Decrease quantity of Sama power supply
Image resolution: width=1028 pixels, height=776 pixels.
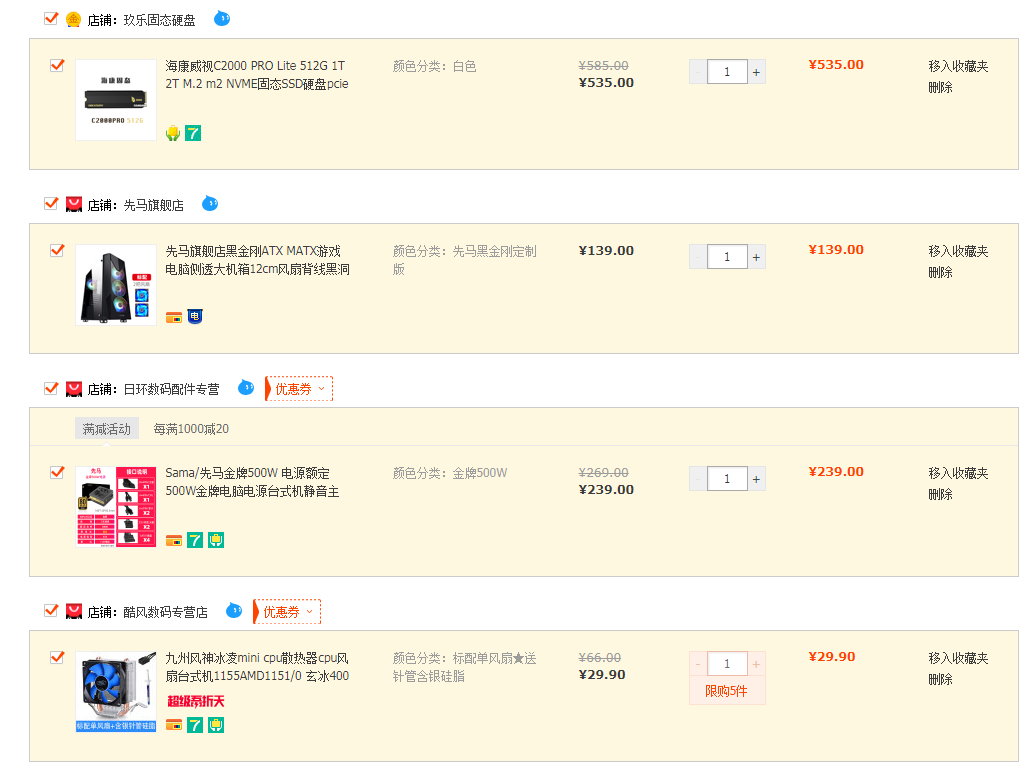pyautogui.click(x=698, y=479)
